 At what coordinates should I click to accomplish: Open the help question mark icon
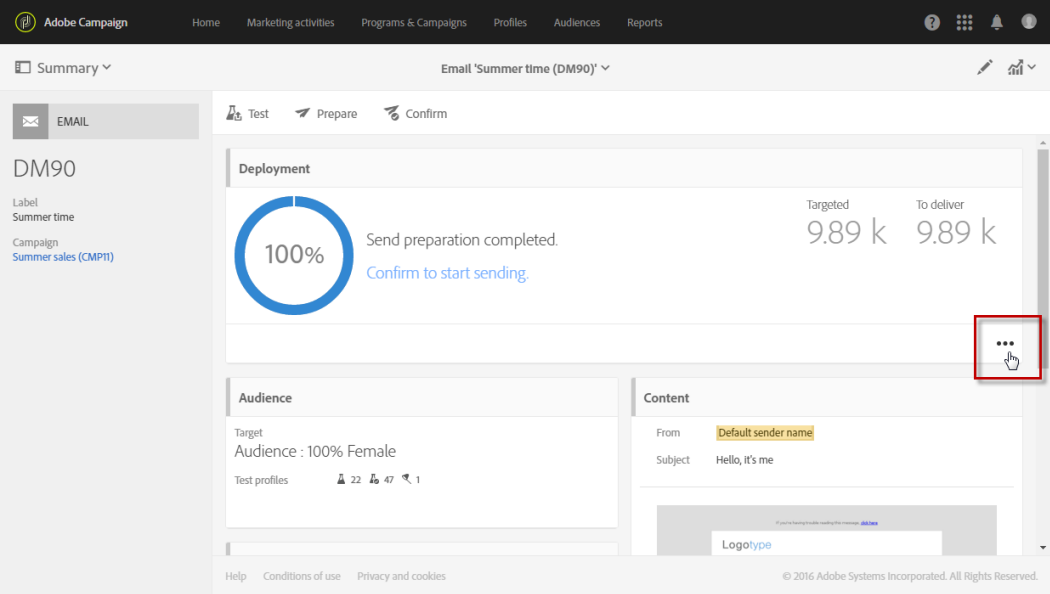pyautogui.click(x=932, y=22)
